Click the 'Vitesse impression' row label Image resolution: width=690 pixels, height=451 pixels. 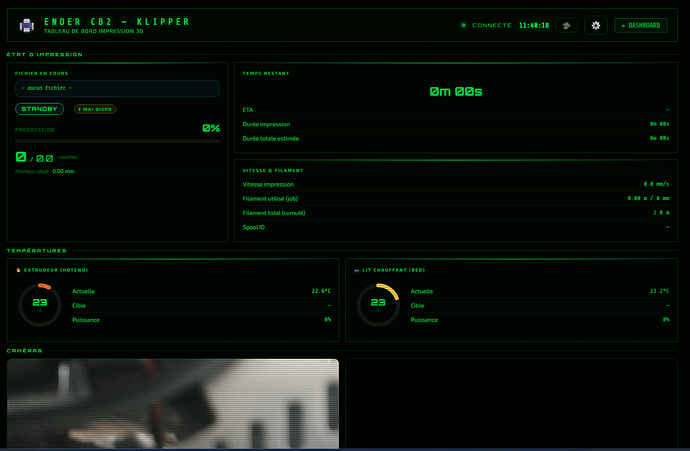pos(268,184)
